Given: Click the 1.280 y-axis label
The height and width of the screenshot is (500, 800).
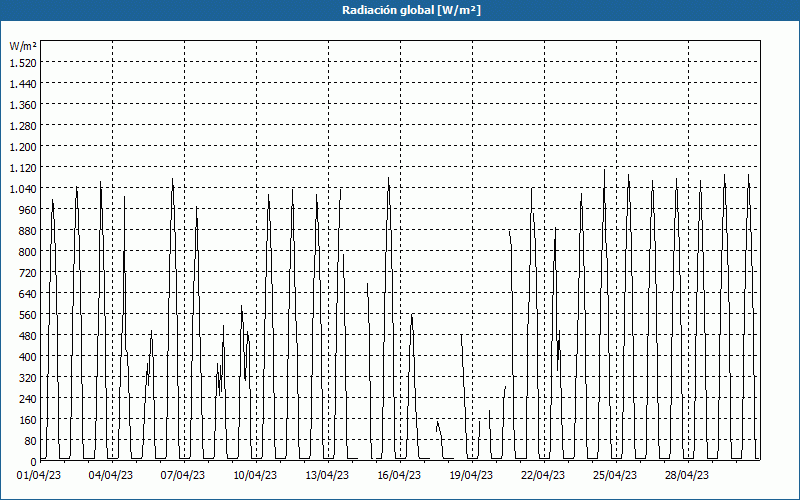Looking at the screenshot, I should tap(23, 126).
